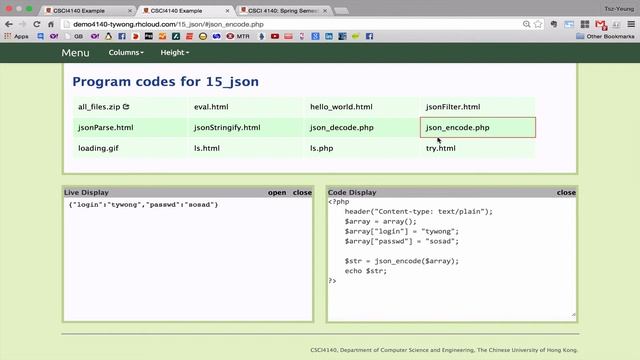Select the active CSCI4140 Example tab
The width and height of the screenshot is (640, 360).
pyautogui.click(x=186, y=11)
